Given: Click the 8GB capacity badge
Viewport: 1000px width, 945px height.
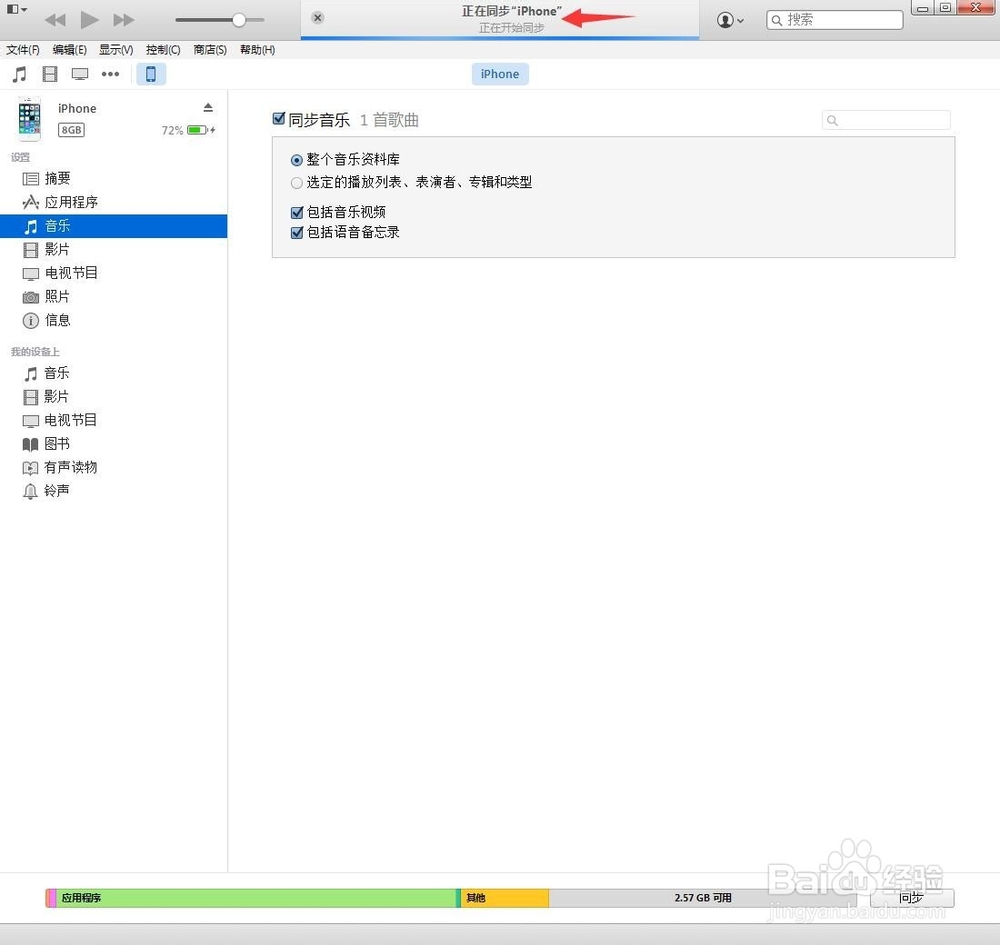Looking at the screenshot, I should tap(71, 130).
